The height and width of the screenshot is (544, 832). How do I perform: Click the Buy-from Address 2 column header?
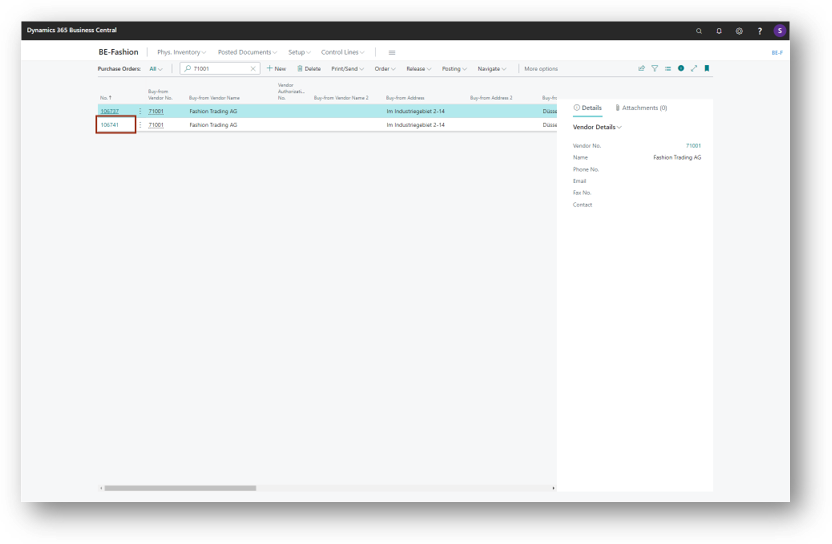[x=491, y=98]
